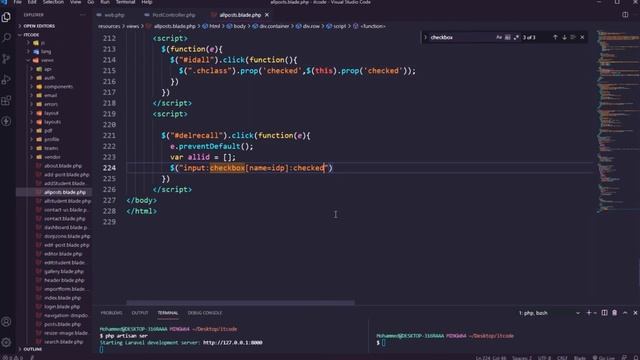
Task: Expand the components folder
Action: pos(58,87)
